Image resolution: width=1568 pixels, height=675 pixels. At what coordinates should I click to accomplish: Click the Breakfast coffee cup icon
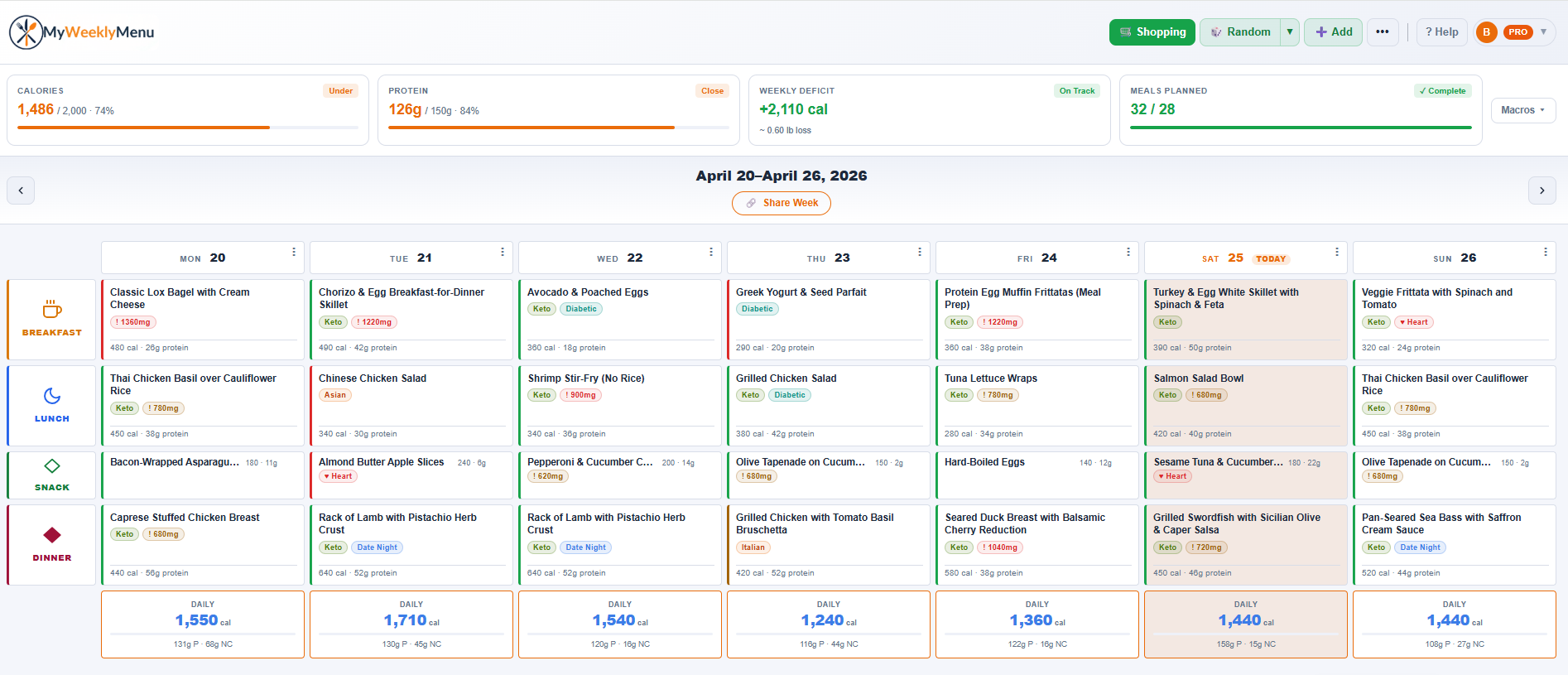point(52,309)
